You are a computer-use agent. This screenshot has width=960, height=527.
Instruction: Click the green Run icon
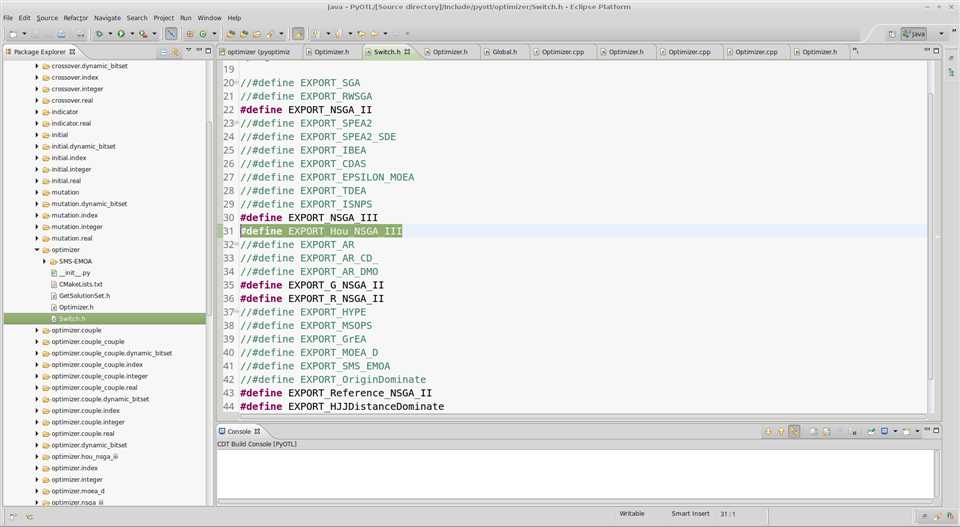(121, 34)
